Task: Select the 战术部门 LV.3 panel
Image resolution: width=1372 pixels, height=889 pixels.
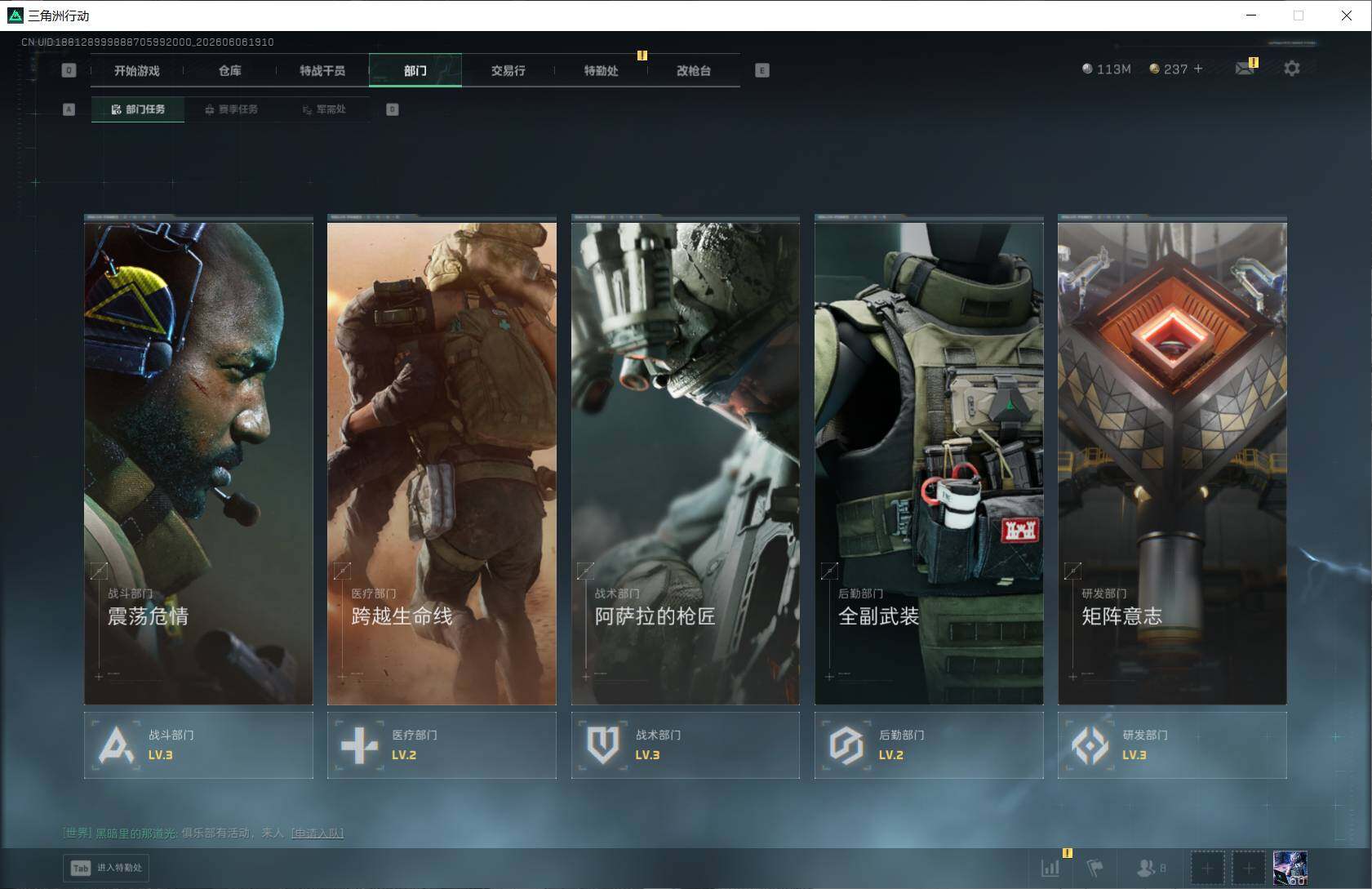Action: click(x=685, y=745)
